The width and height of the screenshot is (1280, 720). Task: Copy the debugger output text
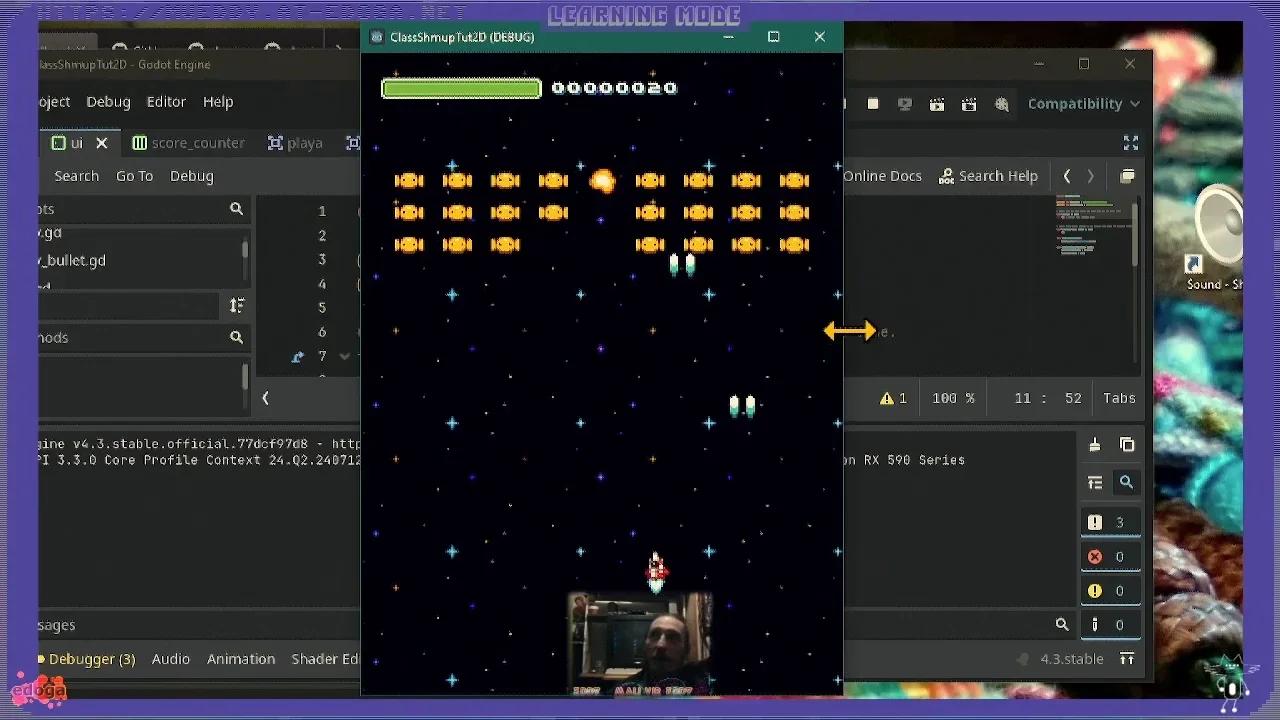coord(1127,444)
